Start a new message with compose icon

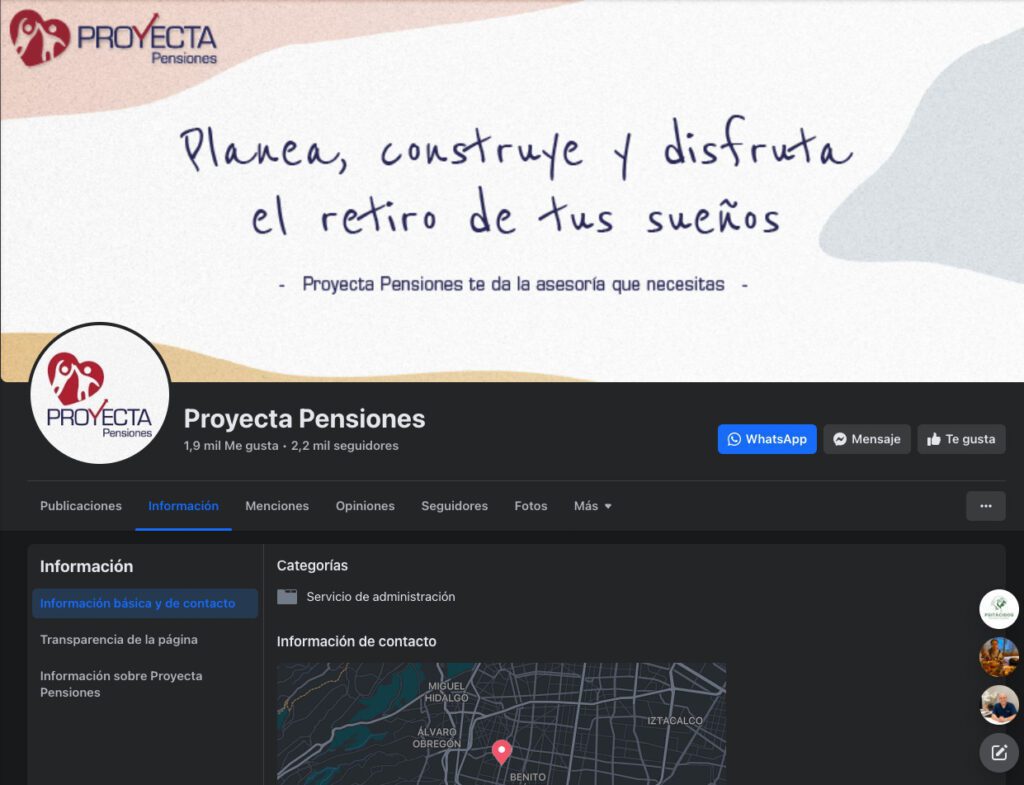click(x=999, y=753)
